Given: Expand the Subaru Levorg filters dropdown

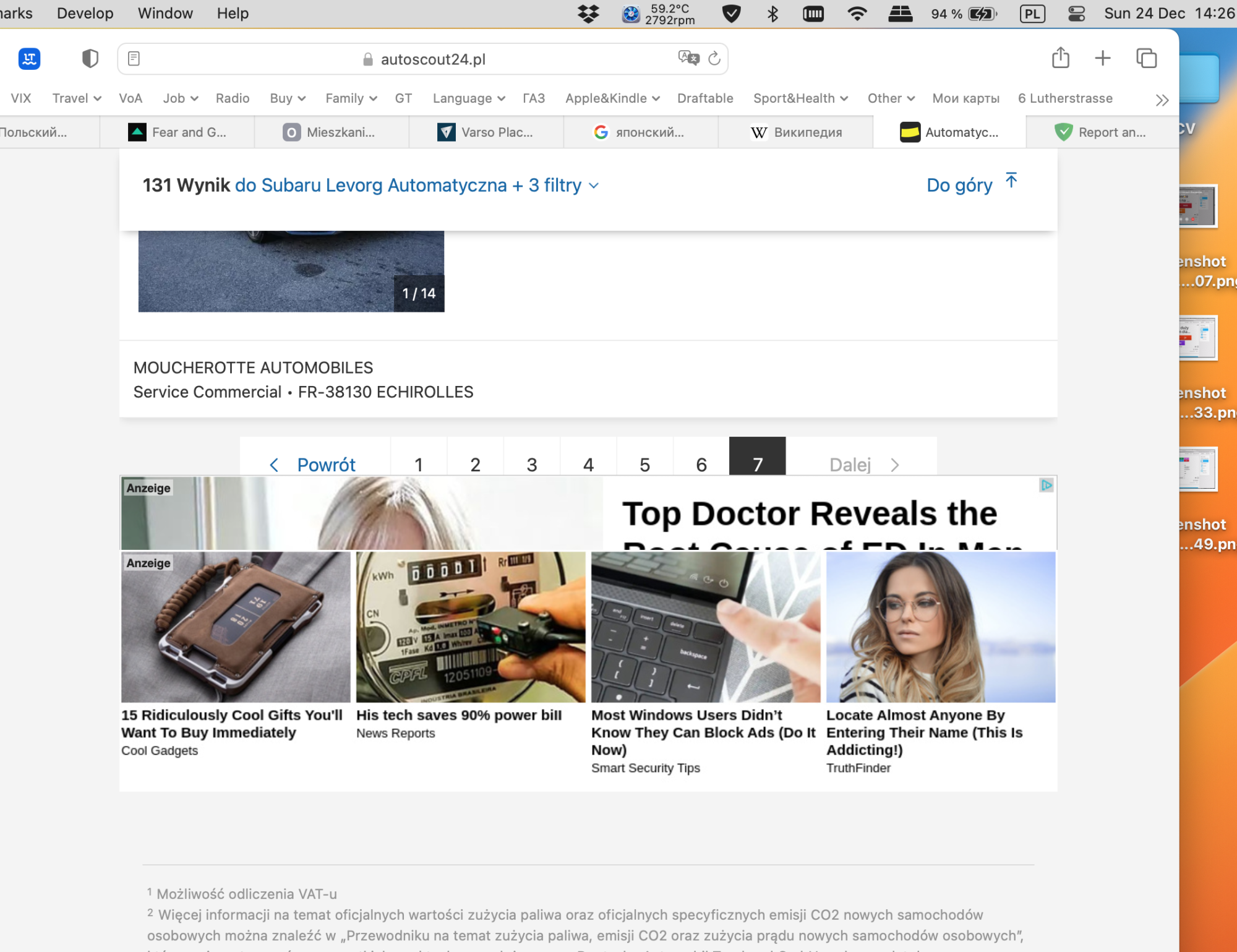Looking at the screenshot, I should click(x=593, y=186).
